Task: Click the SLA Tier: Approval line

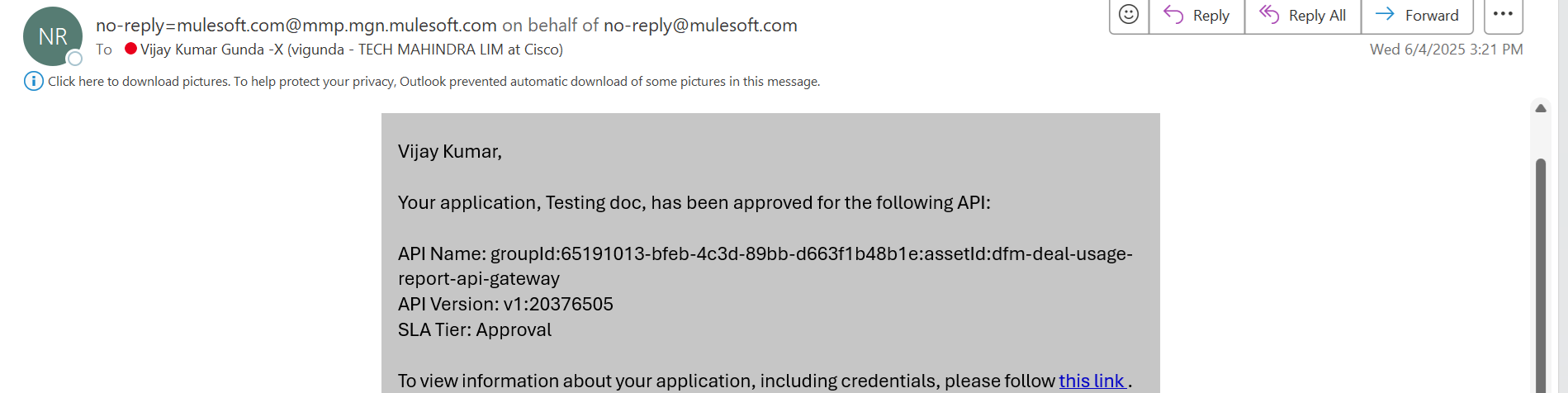Action: 475,329
